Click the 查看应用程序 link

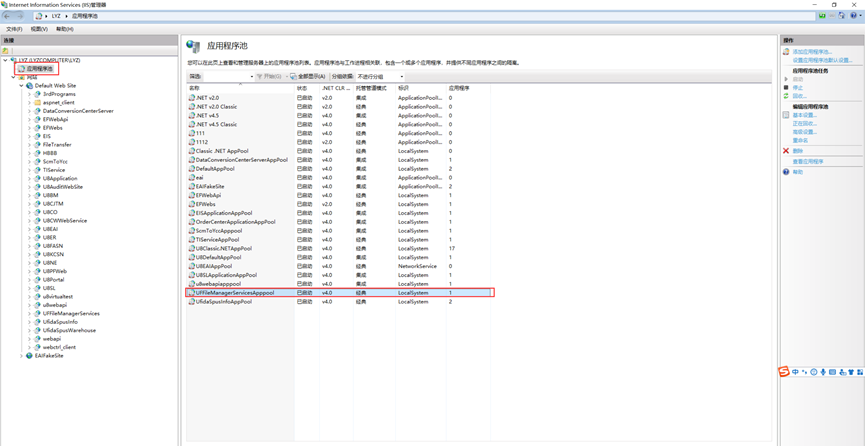(808, 162)
